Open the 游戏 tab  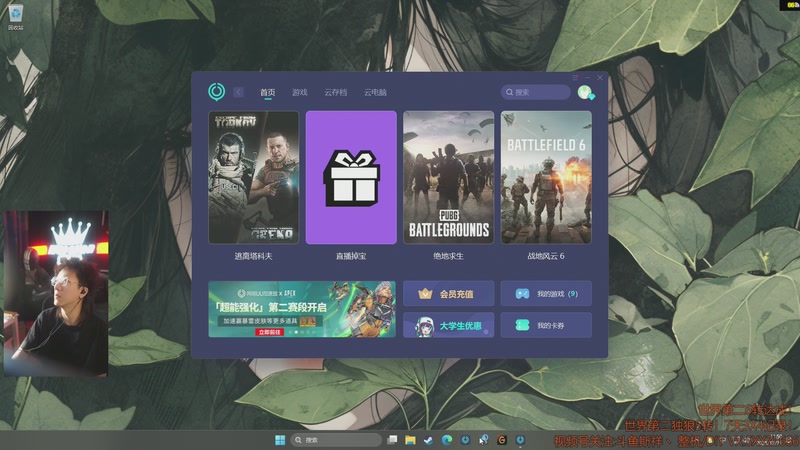299,92
